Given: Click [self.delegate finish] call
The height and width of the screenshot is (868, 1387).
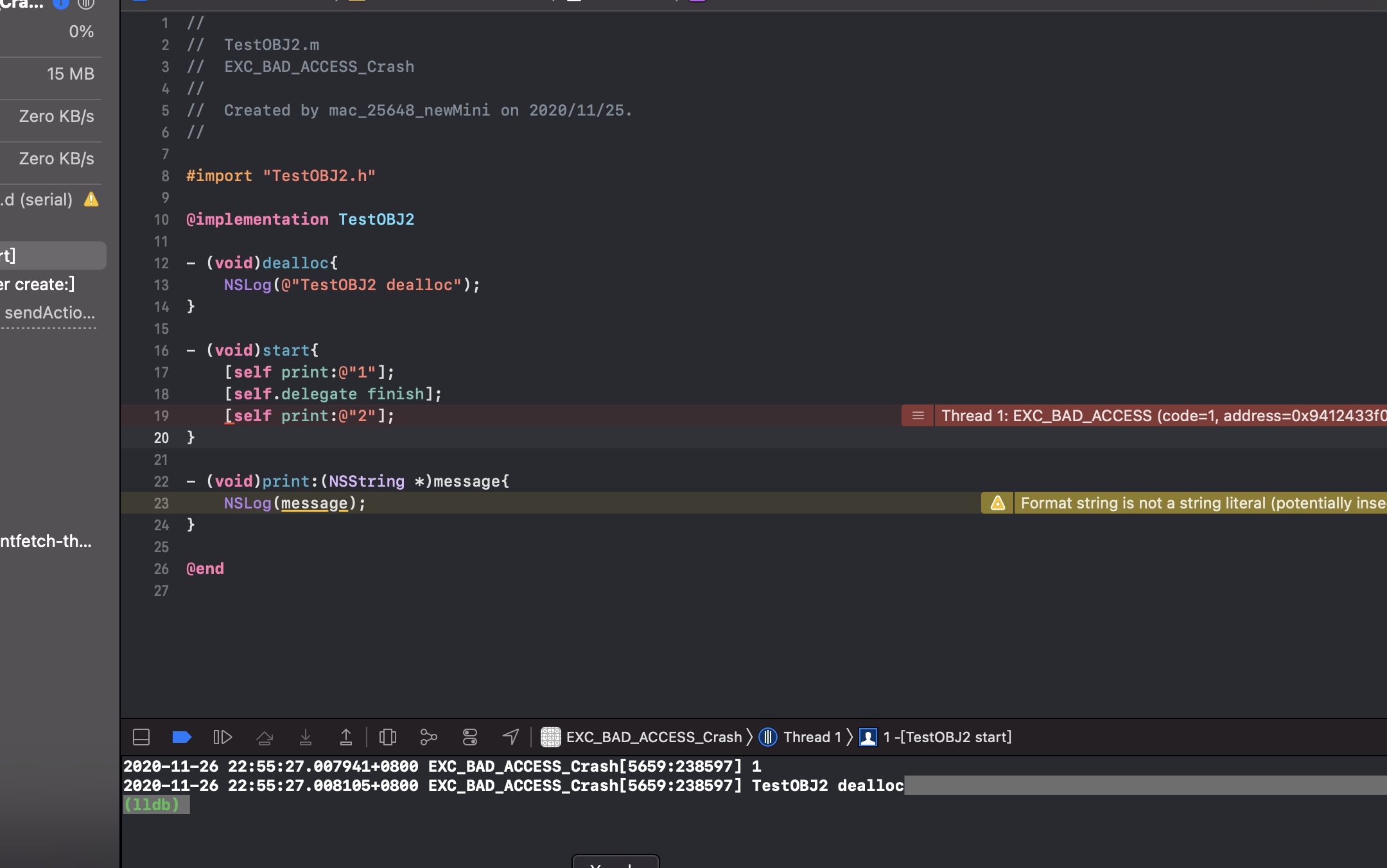Looking at the screenshot, I should (x=333, y=394).
